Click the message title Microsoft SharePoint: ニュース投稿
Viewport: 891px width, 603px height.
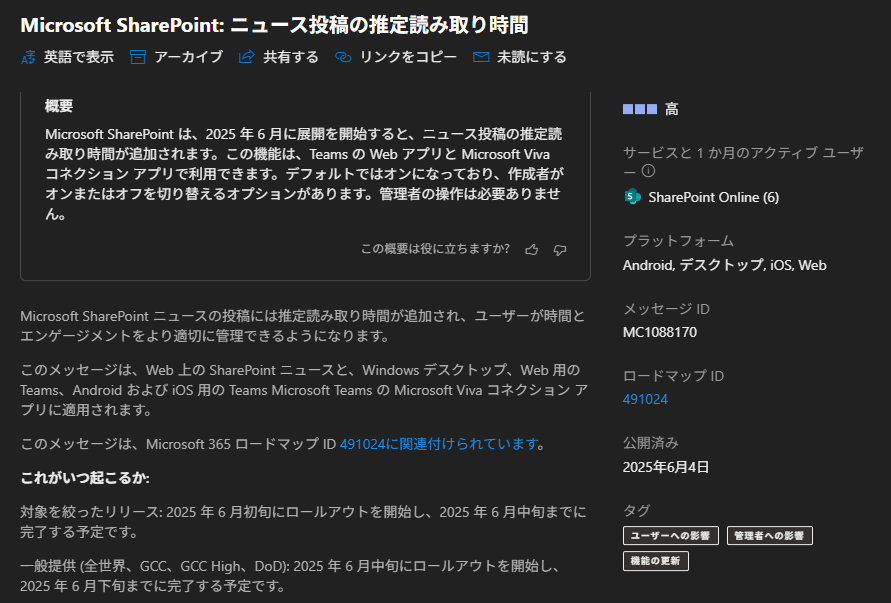274,25
